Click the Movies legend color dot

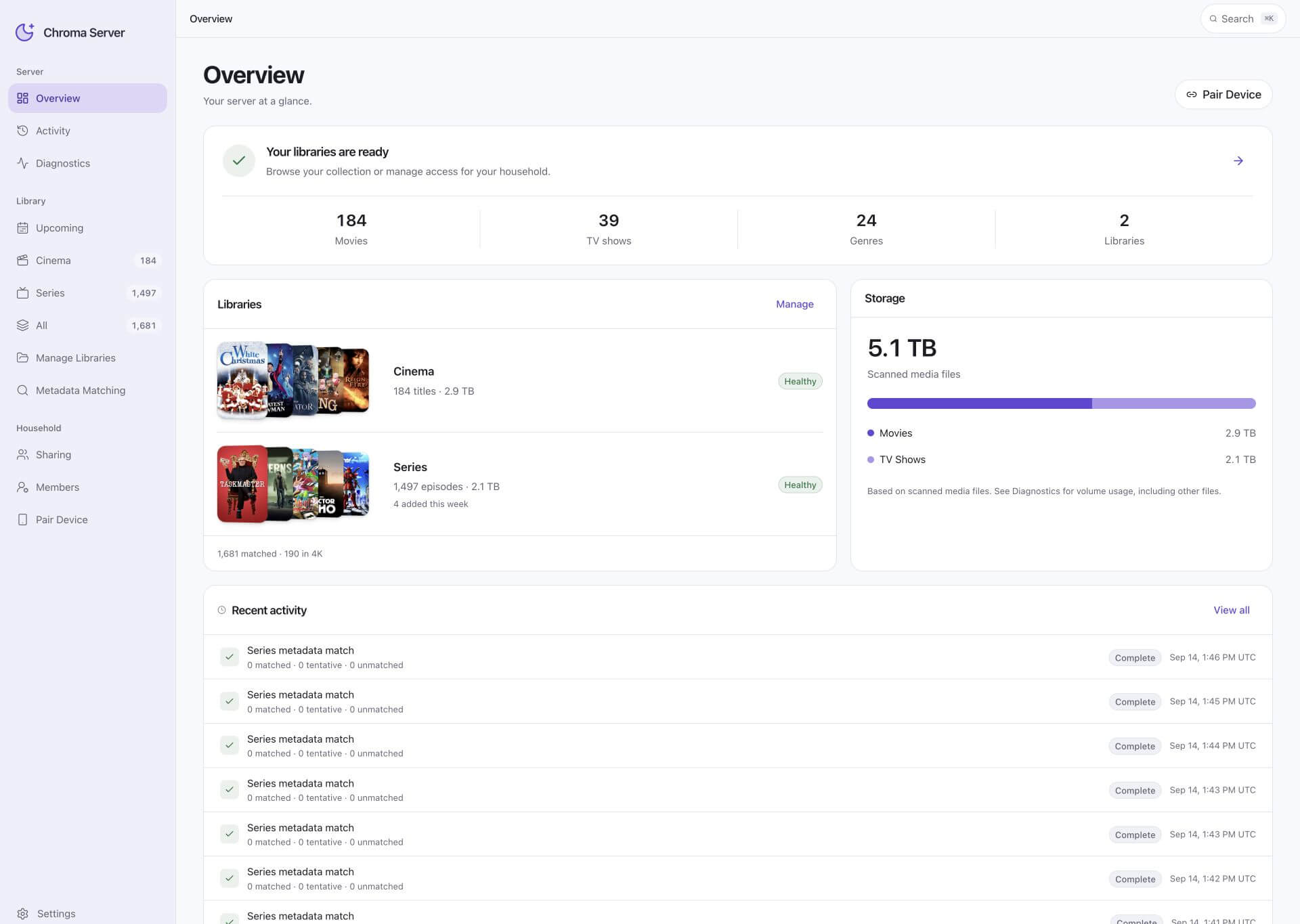[x=871, y=433]
